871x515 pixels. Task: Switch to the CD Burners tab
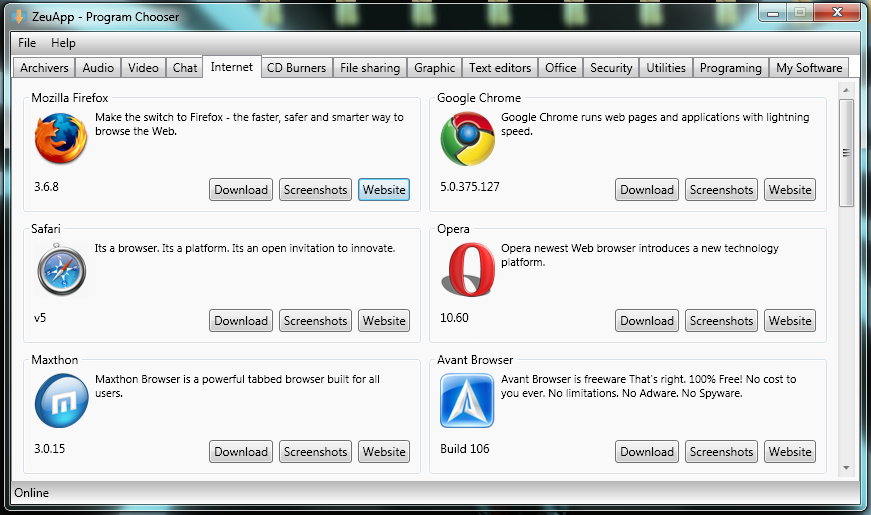click(x=297, y=68)
